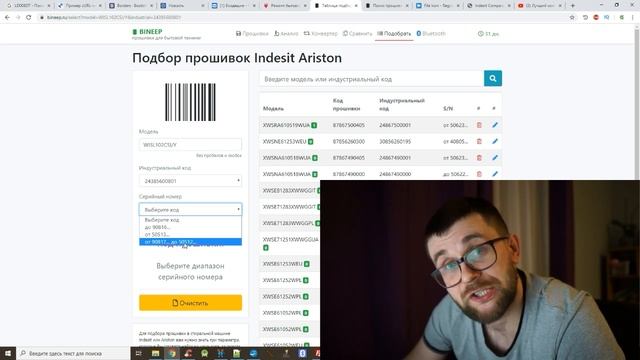
Task: Click firmware code 87867500405 cell
Action: click(x=349, y=125)
